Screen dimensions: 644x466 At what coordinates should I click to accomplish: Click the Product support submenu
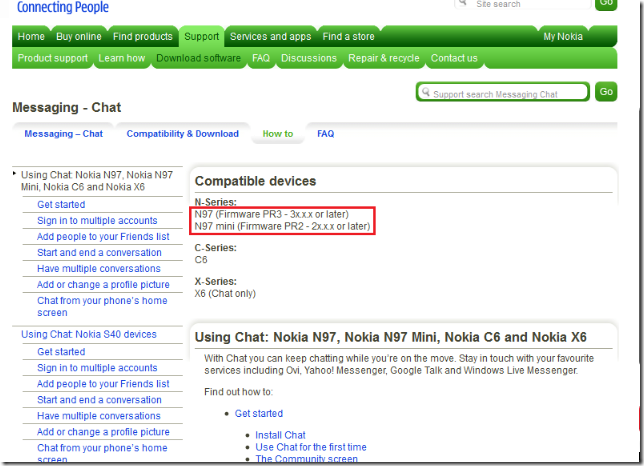point(53,58)
